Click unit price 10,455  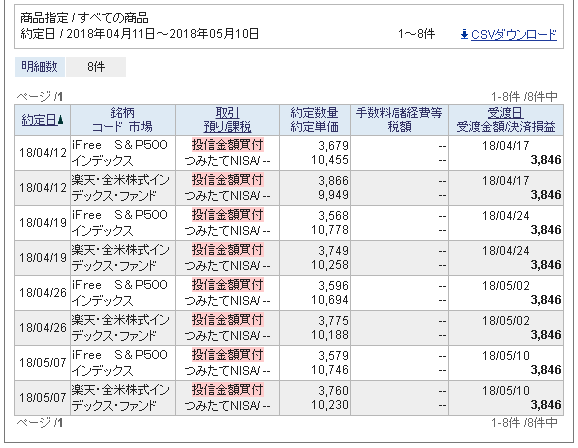(x=330, y=160)
